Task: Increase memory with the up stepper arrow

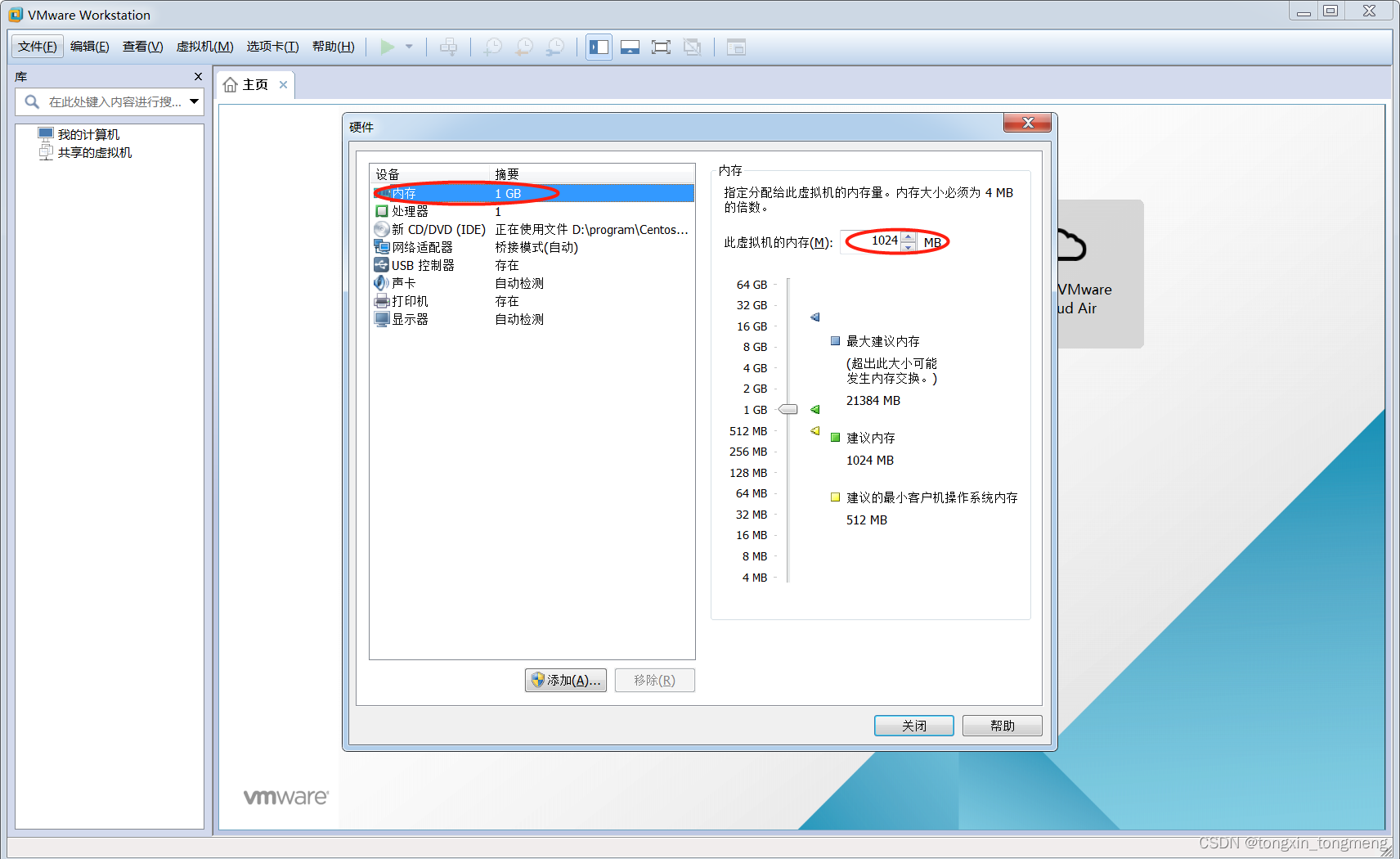Action: 909,236
